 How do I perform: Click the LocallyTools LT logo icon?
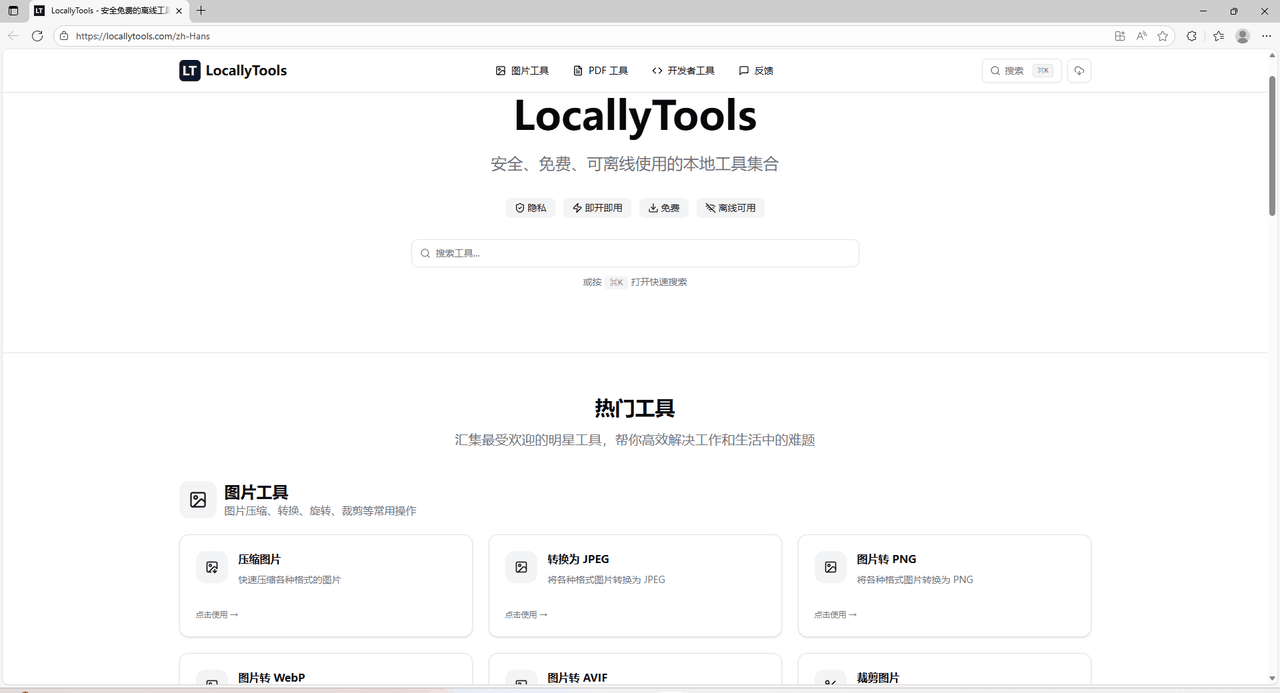[x=190, y=71]
